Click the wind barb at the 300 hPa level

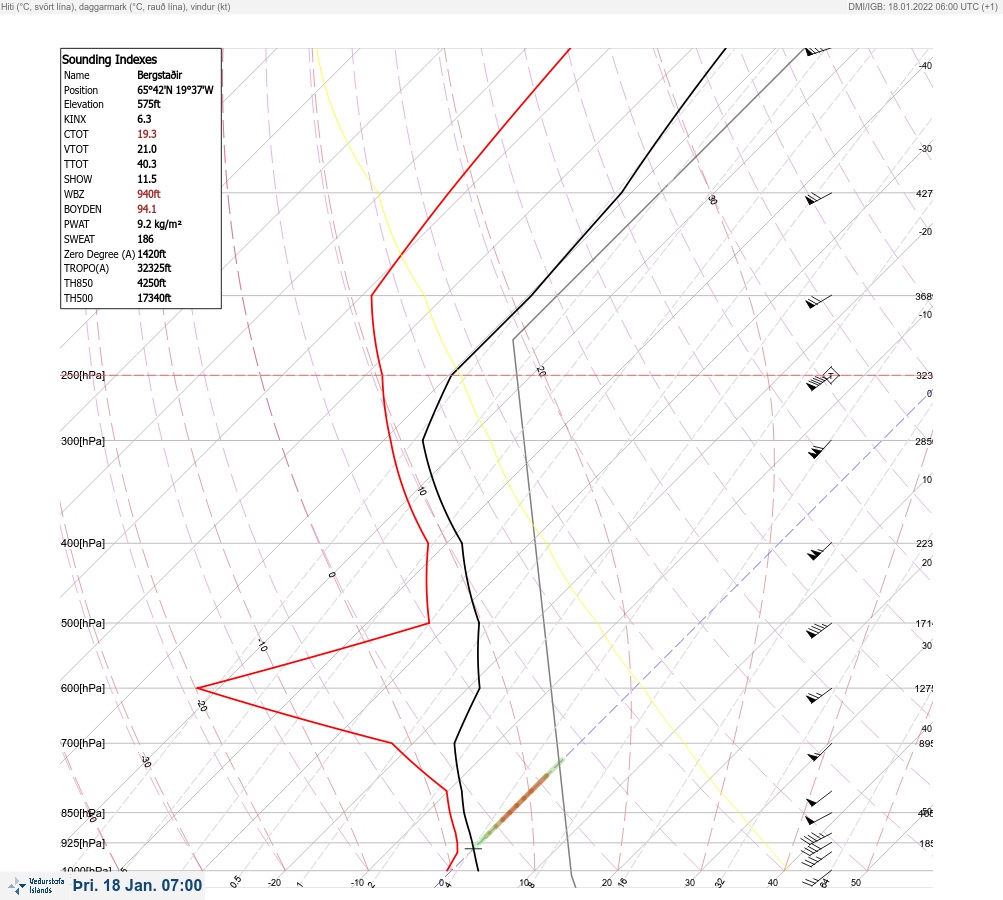coord(819,450)
